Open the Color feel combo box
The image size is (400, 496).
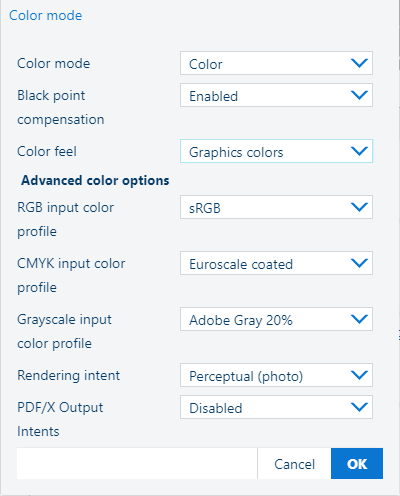(276, 151)
